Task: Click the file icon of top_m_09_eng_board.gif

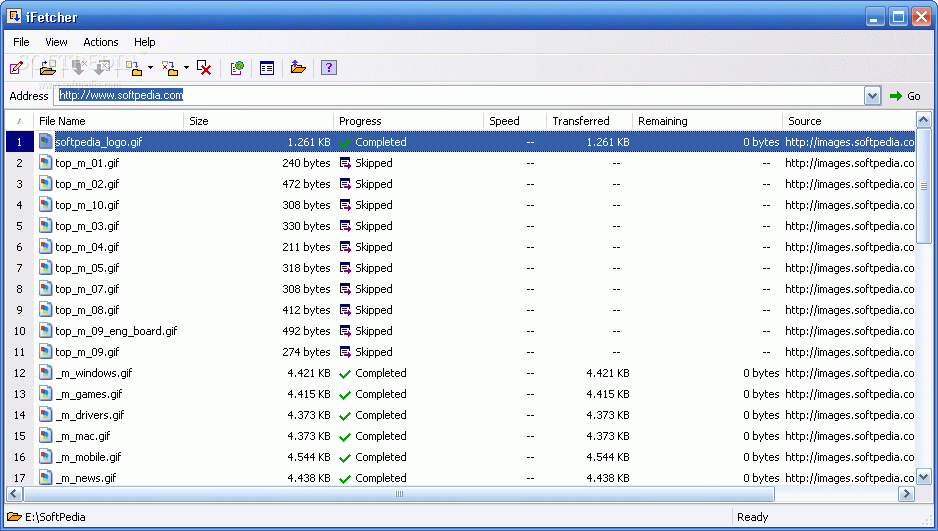Action: coord(45,331)
